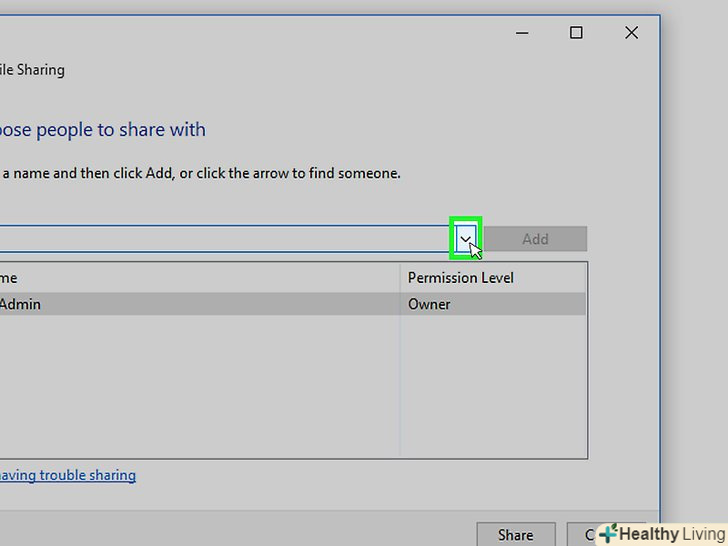728x546 pixels.
Task: Click the Owner permission cell
Action: (493, 304)
